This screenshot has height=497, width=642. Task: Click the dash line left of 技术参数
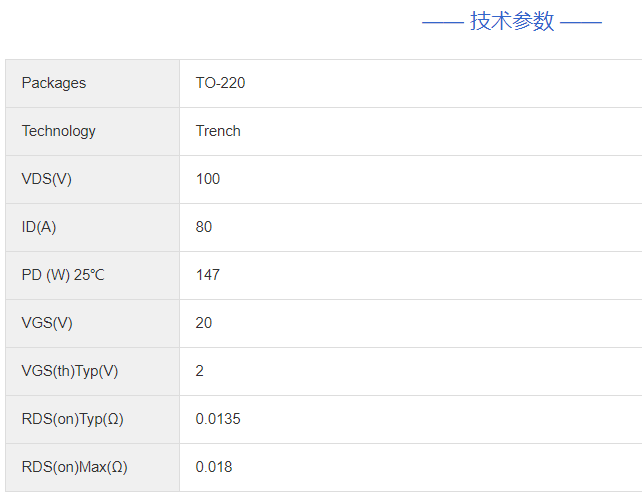coord(443,22)
